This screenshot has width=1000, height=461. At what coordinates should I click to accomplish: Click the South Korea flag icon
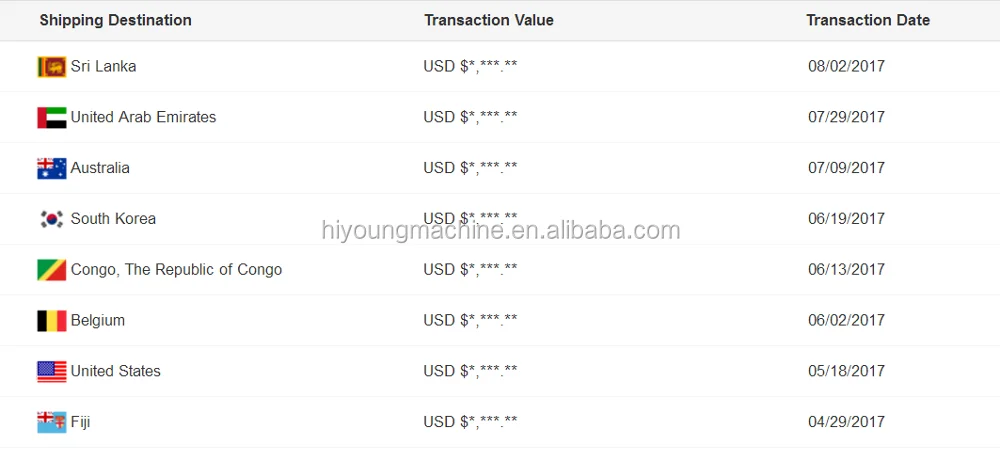(x=51, y=219)
